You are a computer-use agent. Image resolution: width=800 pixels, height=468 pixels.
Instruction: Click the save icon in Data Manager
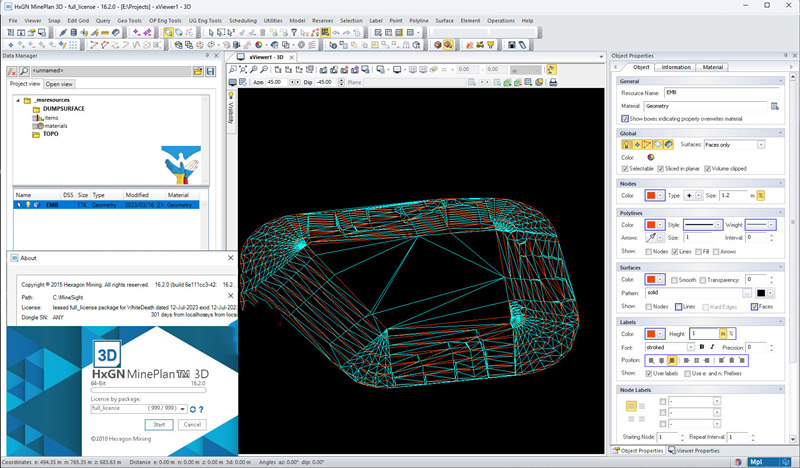click(210, 71)
